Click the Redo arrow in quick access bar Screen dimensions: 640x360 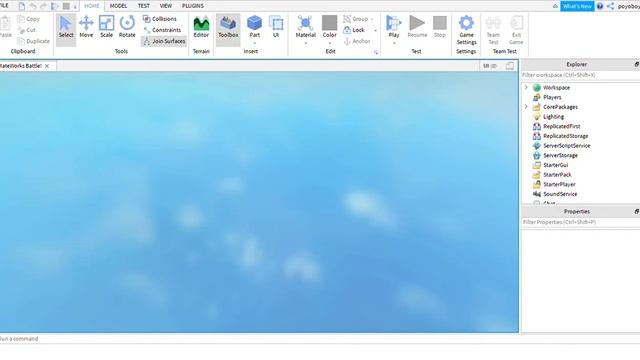43,6
